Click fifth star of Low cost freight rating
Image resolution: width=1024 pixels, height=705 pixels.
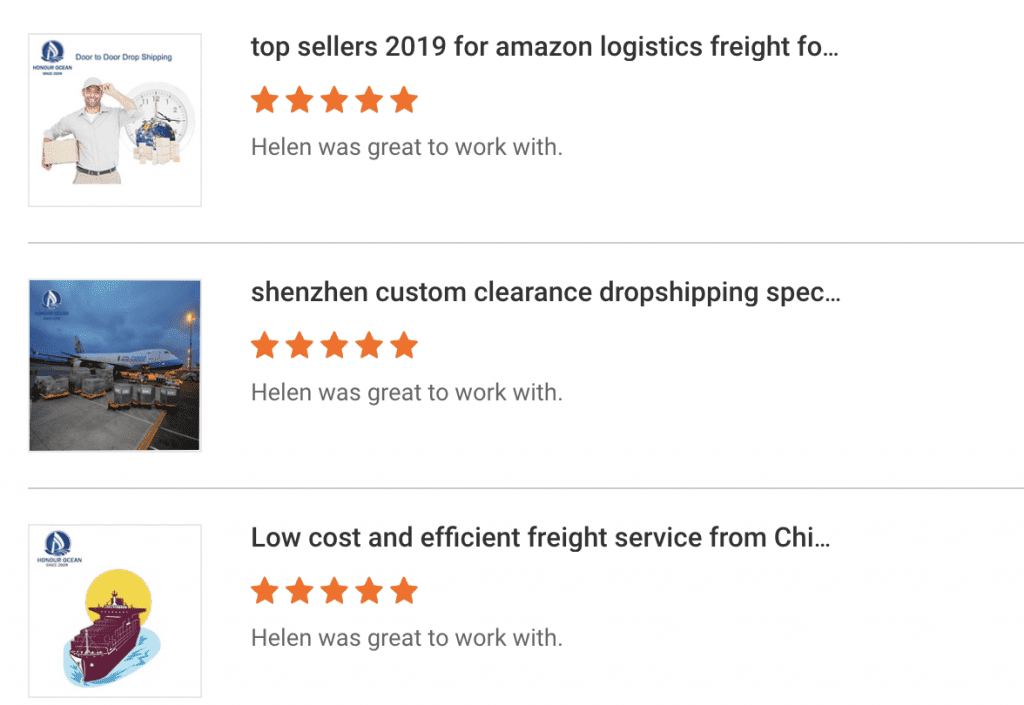pos(404,591)
